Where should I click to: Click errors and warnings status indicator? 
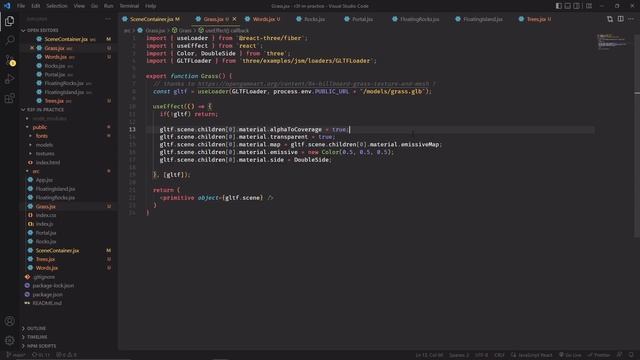coord(66,355)
